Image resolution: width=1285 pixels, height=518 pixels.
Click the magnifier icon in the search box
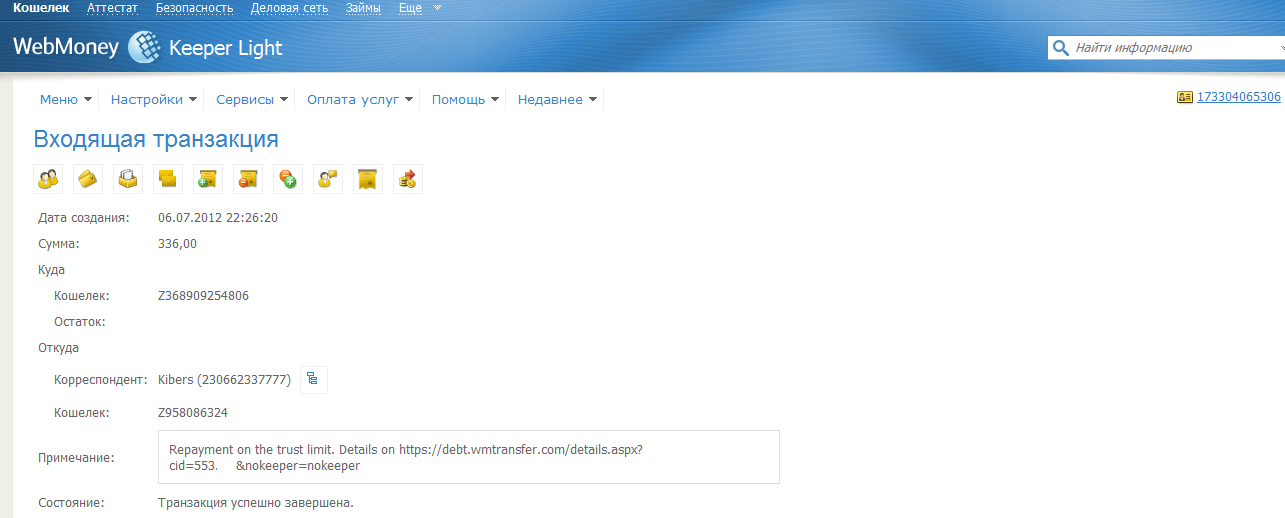click(1061, 47)
